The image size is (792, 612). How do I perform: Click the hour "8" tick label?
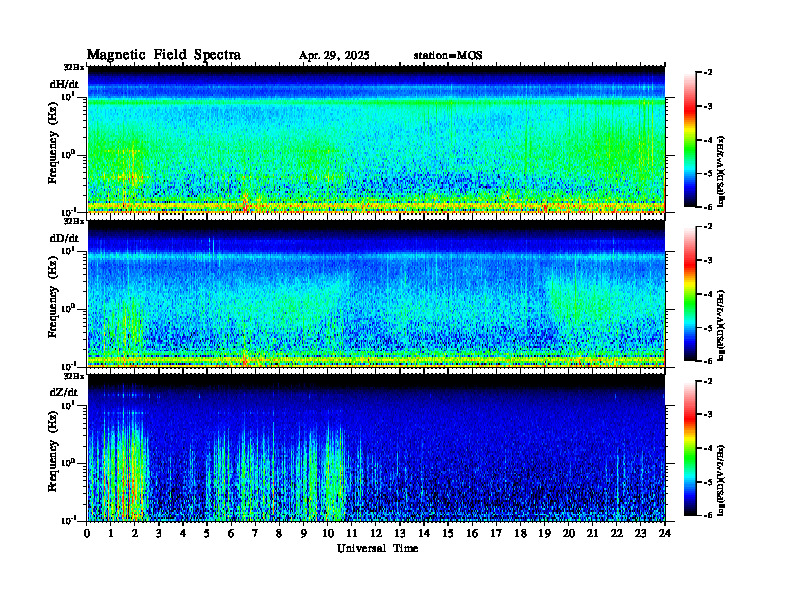279,533
